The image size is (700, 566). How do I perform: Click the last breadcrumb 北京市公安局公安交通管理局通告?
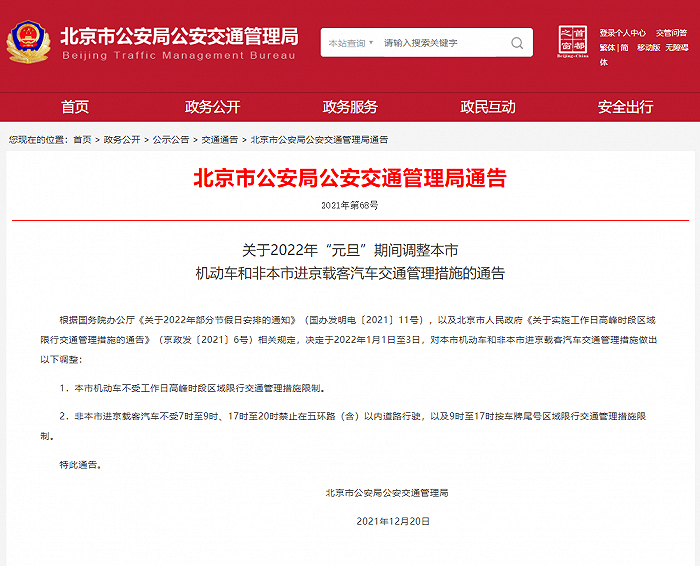point(319,140)
